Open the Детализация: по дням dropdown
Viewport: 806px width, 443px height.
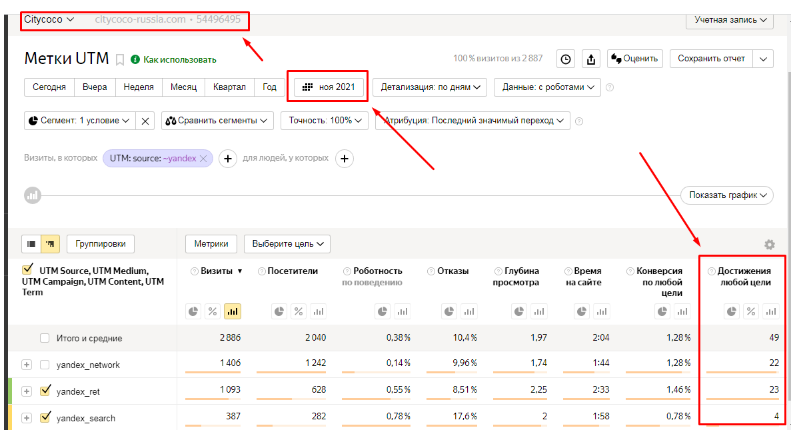click(x=430, y=87)
